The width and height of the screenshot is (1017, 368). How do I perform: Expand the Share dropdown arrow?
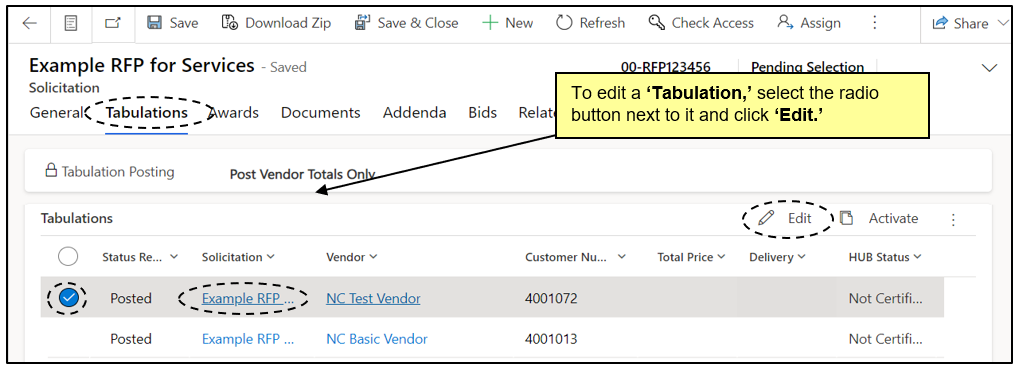coord(1001,24)
